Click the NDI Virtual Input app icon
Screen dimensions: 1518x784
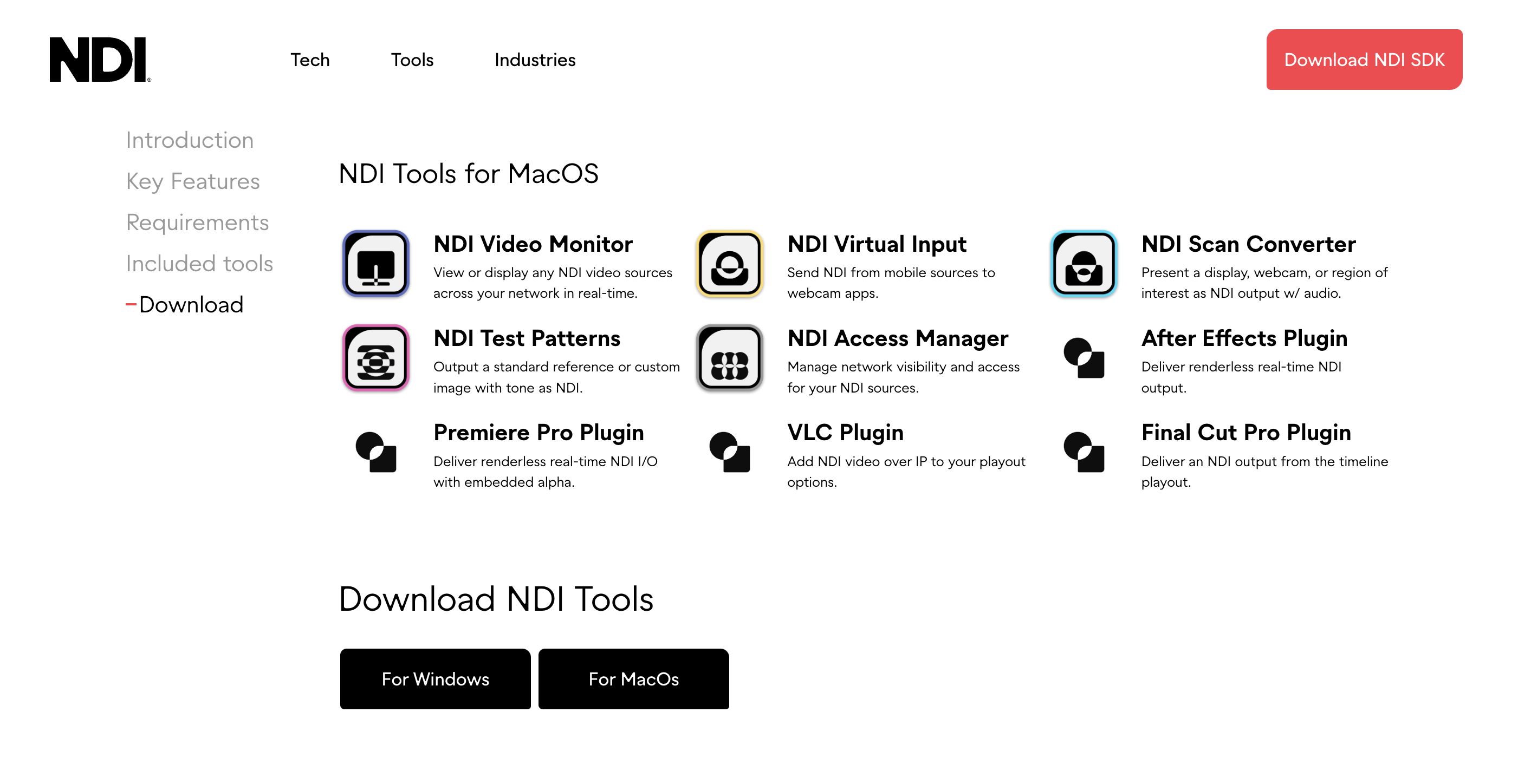[730, 263]
